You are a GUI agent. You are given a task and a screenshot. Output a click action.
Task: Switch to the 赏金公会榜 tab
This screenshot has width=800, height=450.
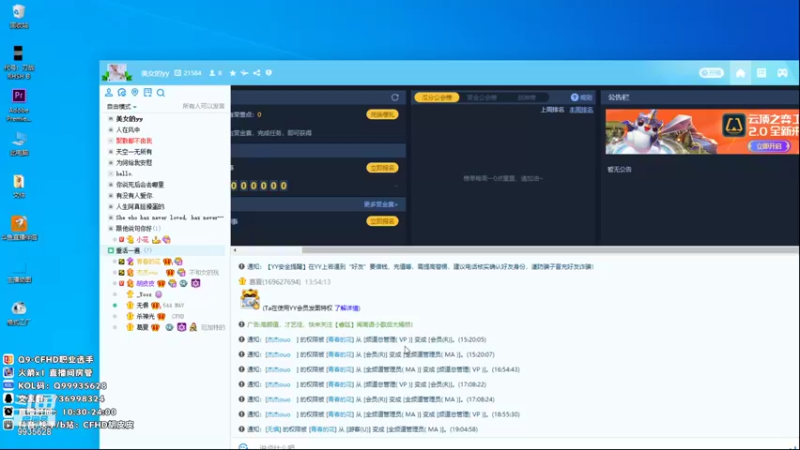482,97
